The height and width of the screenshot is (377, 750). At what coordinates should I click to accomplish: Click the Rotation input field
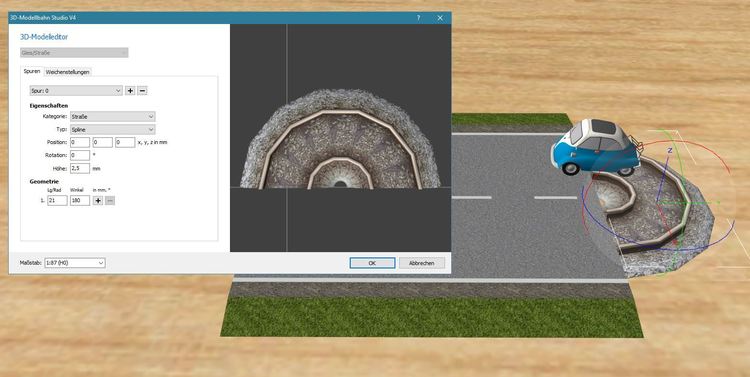80,155
